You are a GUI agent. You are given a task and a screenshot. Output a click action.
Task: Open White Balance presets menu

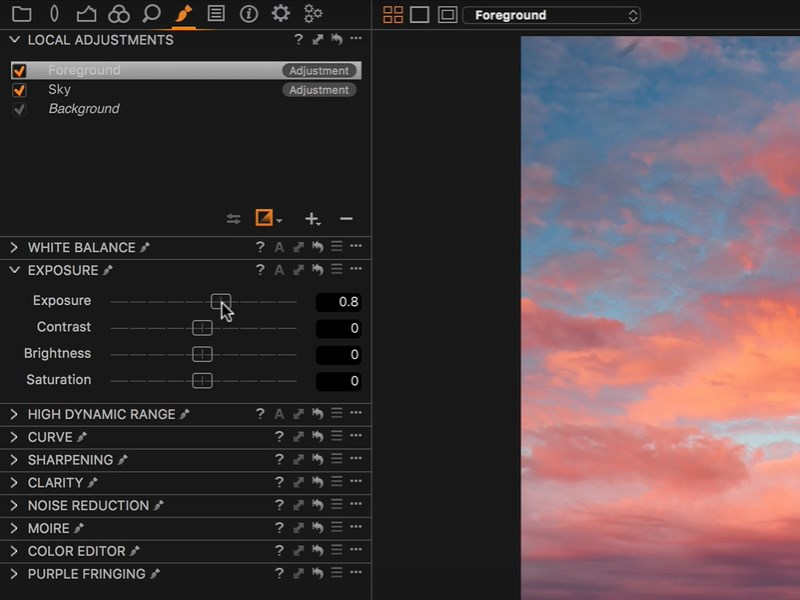[337, 246]
